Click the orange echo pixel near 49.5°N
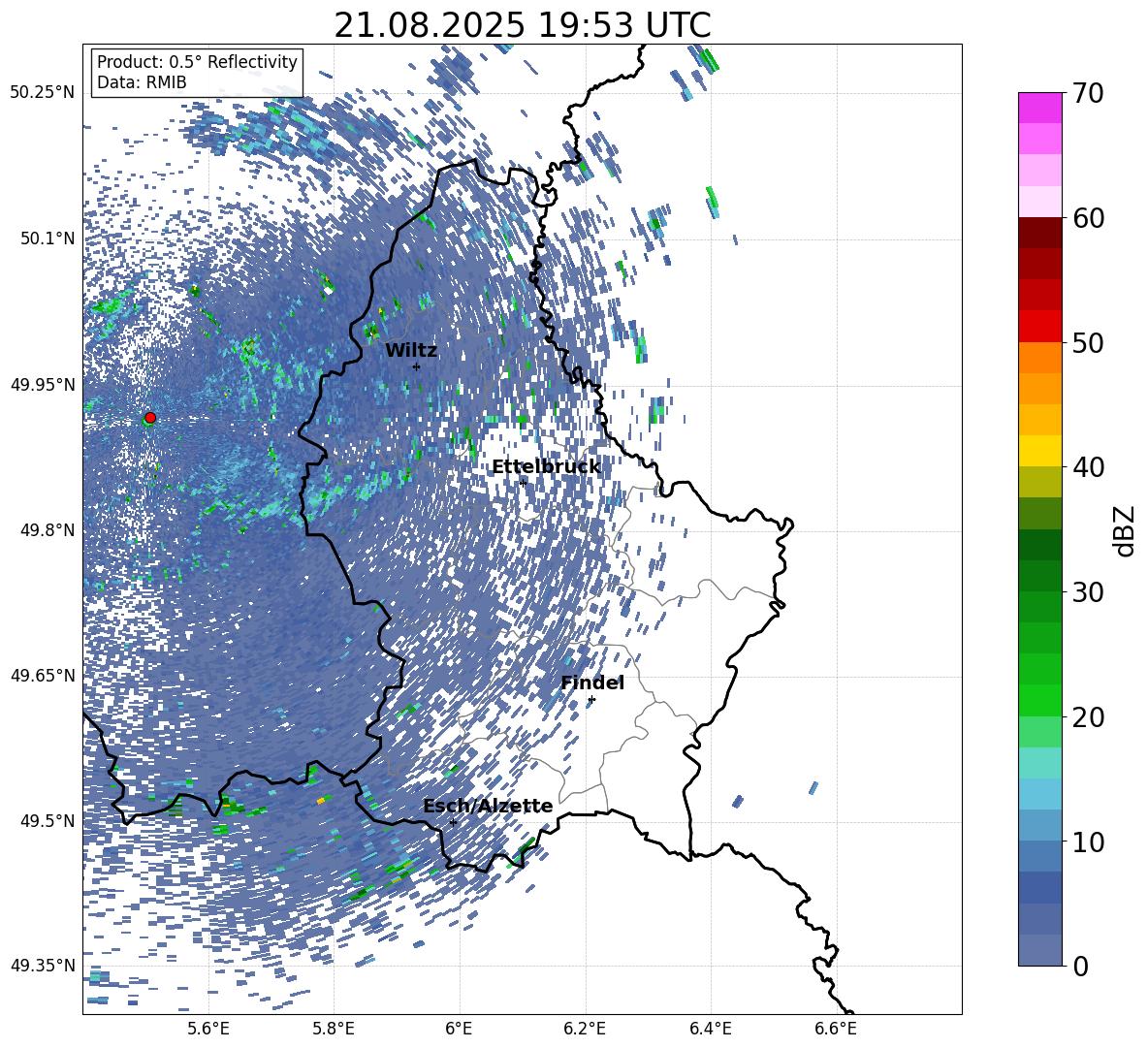Screen dimensions: 1148x1048 tap(321, 802)
